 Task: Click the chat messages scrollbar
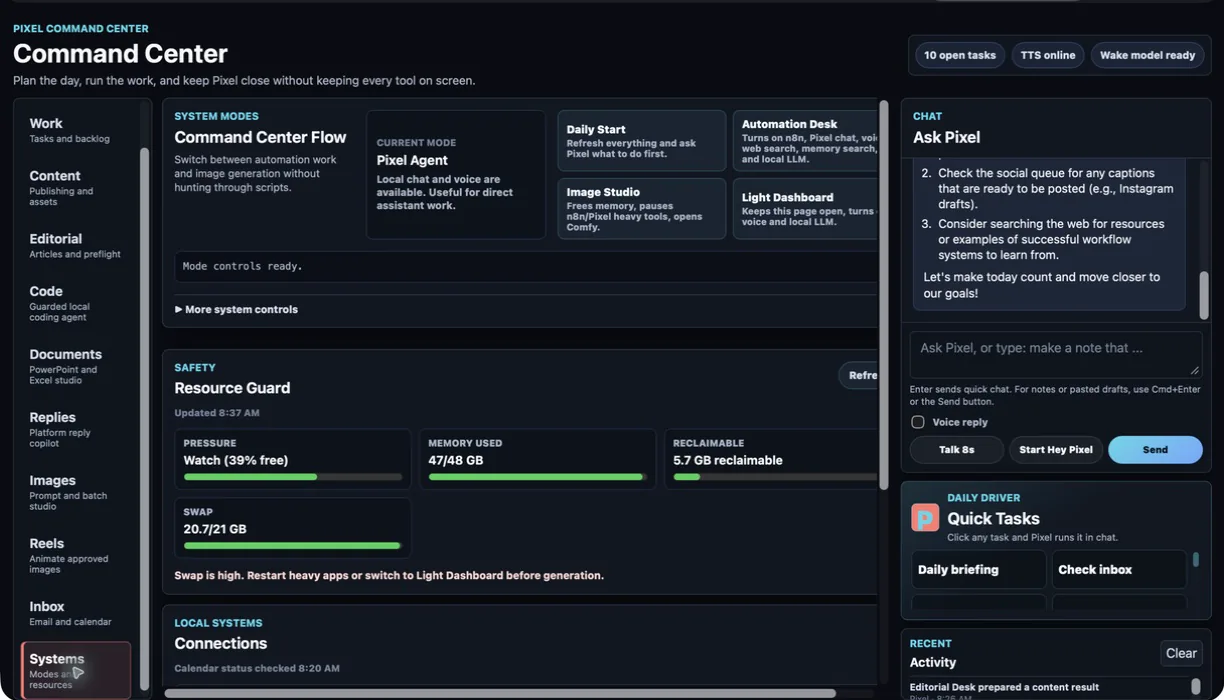[x=1203, y=295]
